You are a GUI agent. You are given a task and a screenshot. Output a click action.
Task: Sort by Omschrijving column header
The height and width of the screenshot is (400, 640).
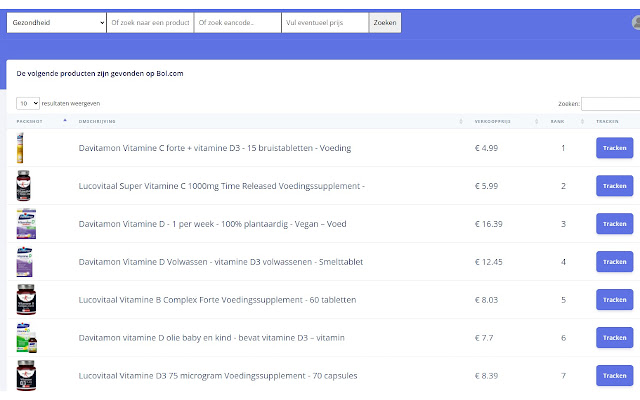pos(269,121)
